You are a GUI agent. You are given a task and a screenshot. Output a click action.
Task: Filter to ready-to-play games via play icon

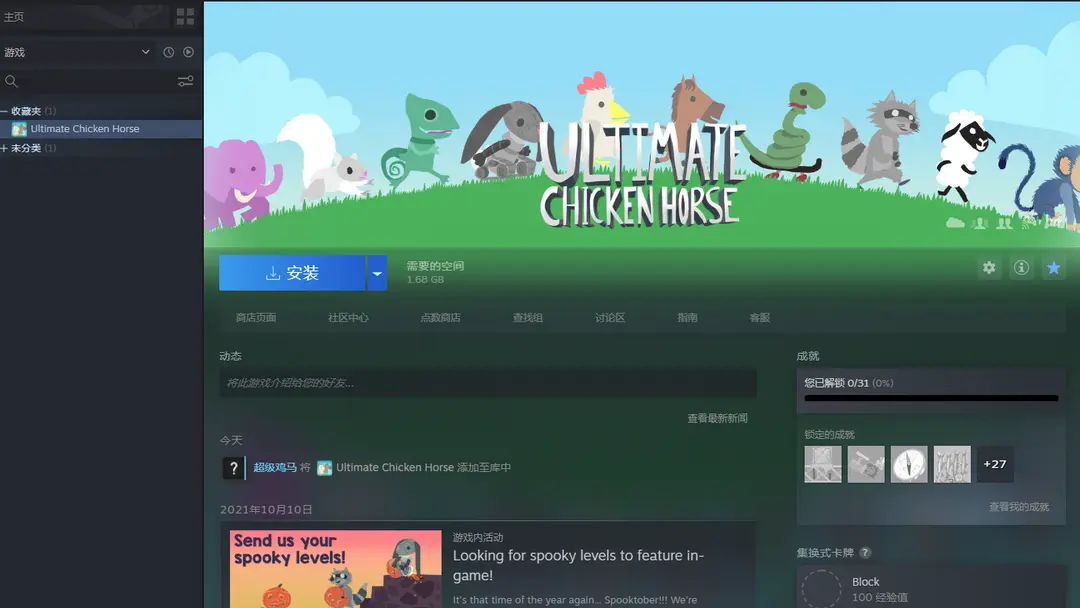[x=188, y=52]
